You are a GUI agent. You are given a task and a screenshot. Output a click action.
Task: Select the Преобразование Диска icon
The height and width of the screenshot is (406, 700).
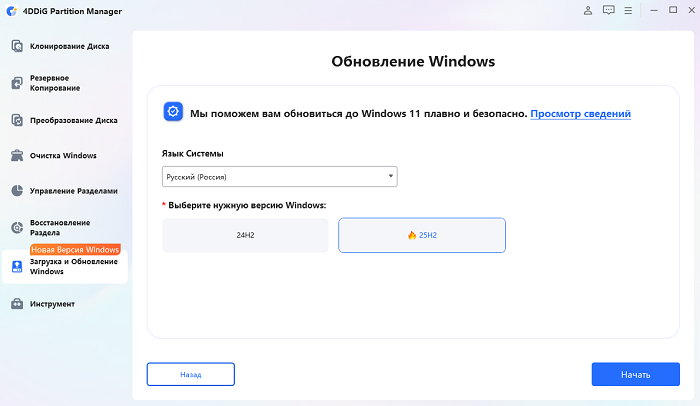[17, 120]
